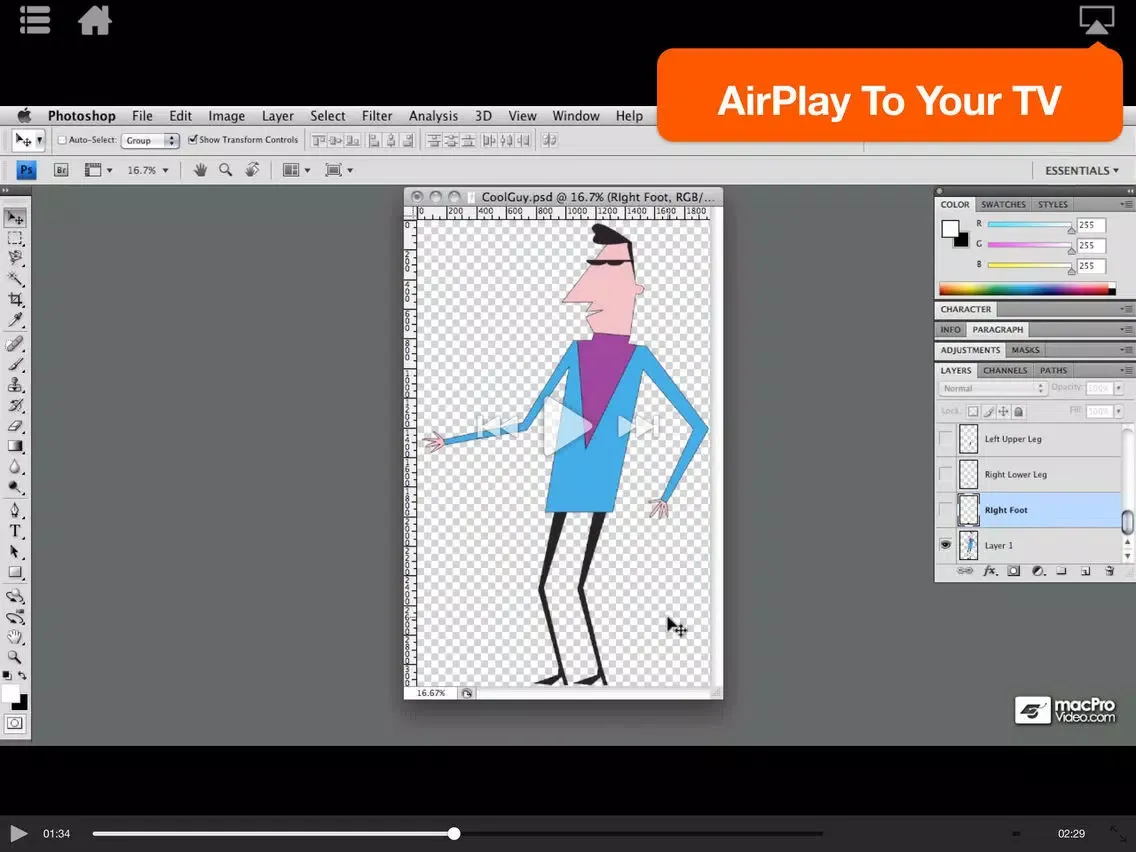This screenshot has height=852, width=1136.
Task: Open the video list menu icon
Action: [x=35, y=20]
